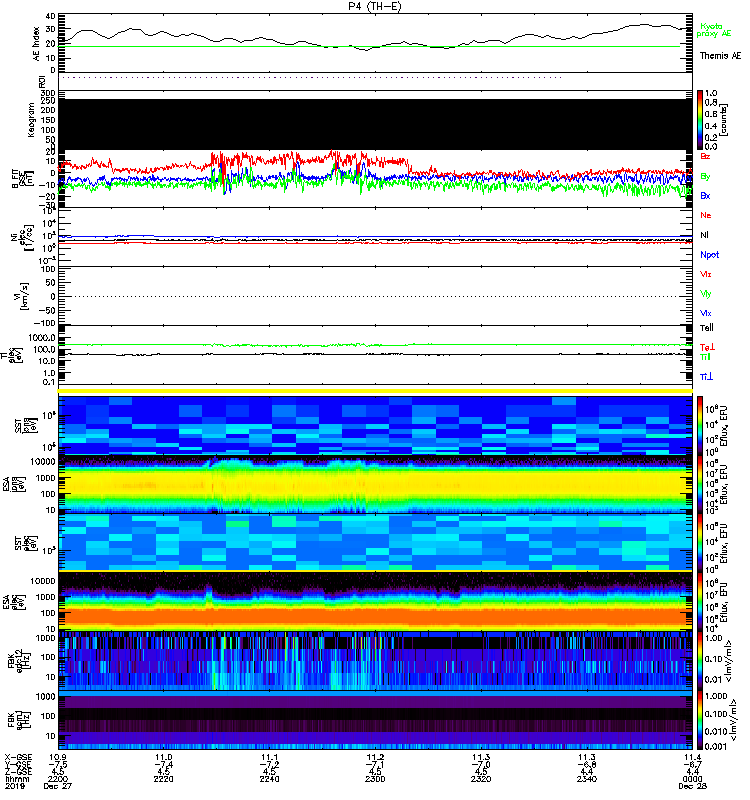Screen dimensions: 750x800
Task: Select the red Te⊥ legend label
Action: click(707, 347)
